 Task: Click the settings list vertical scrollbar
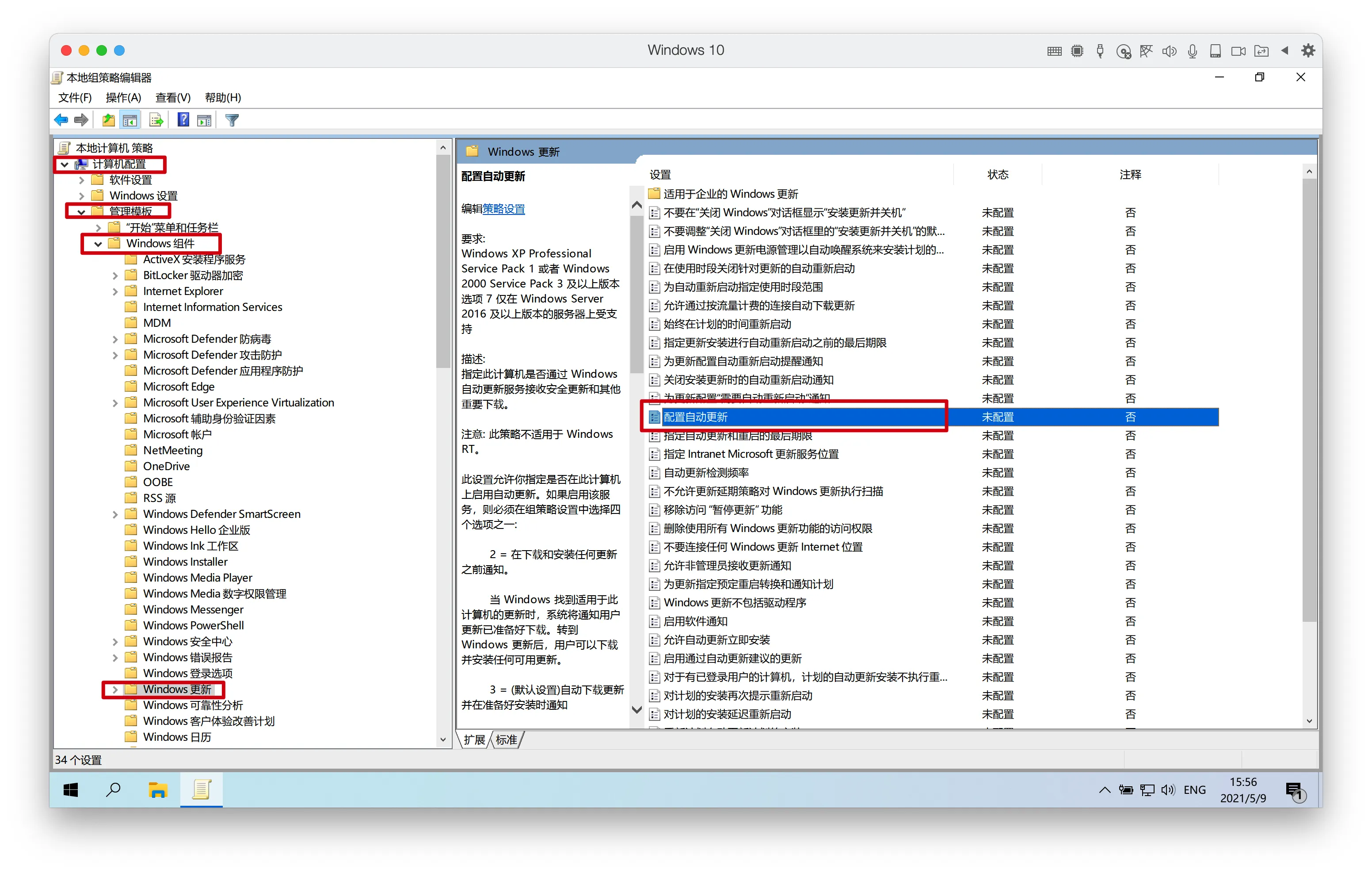[x=1309, y=400]
